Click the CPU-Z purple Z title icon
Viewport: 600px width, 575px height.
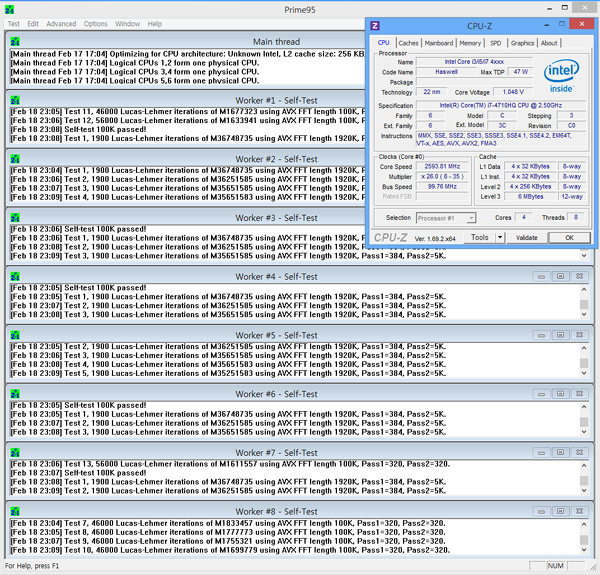point(375,26)
